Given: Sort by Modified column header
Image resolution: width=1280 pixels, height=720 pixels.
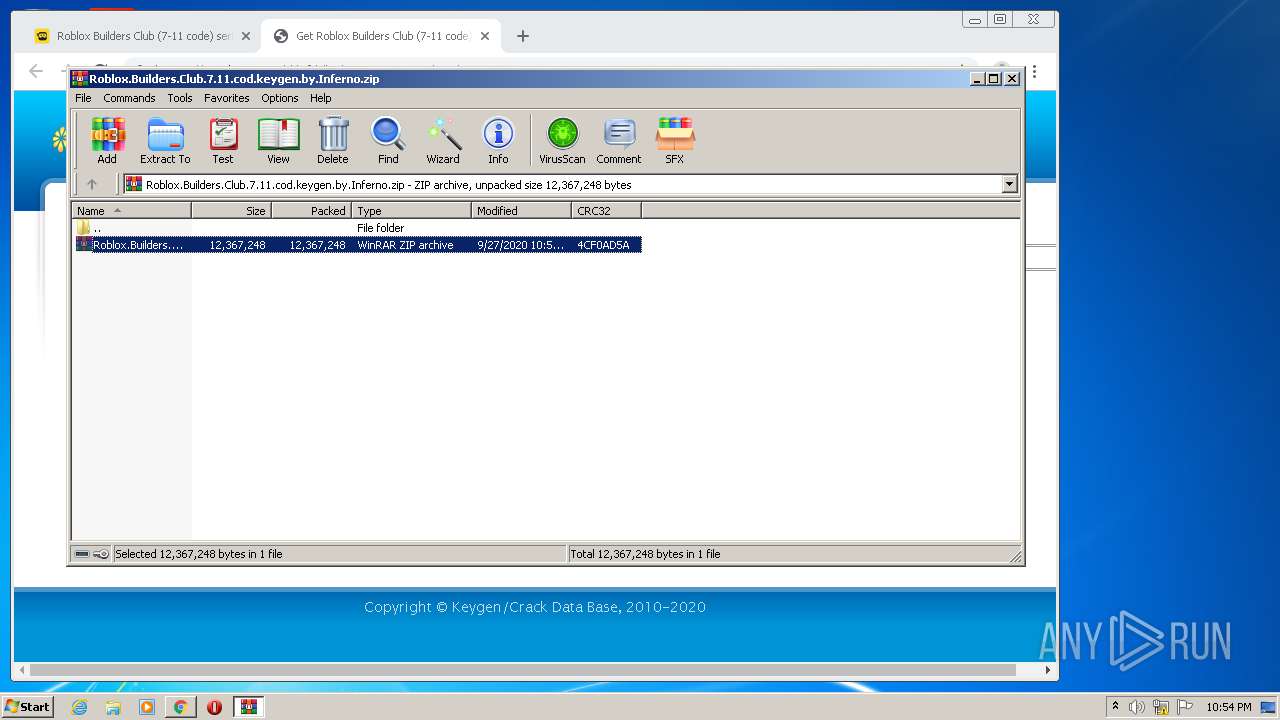Looking at the screenshot, I should point(521,211).
